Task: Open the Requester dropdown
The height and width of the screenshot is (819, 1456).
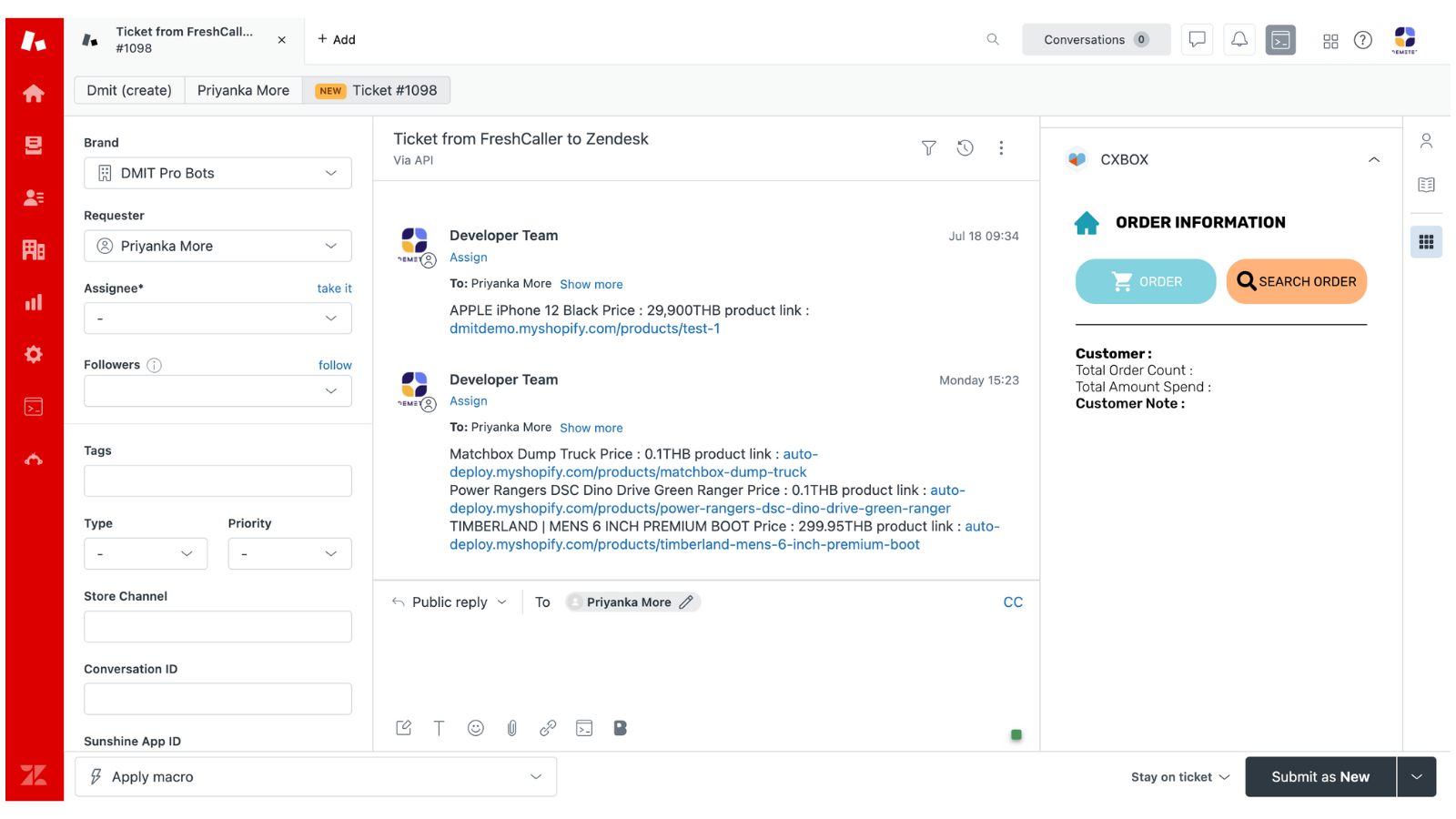Action: [217, 246]
